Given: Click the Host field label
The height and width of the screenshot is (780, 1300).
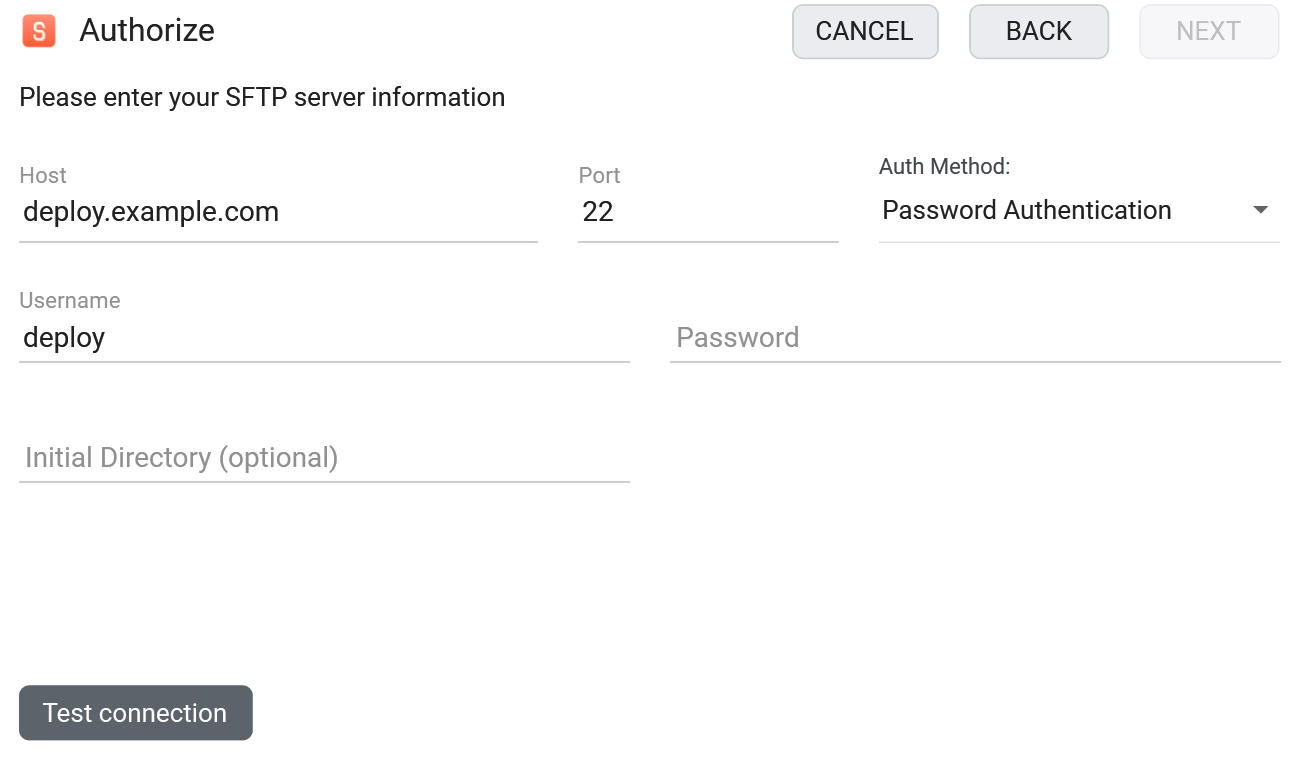Looking at the screenshot, I should click(43, 176).
